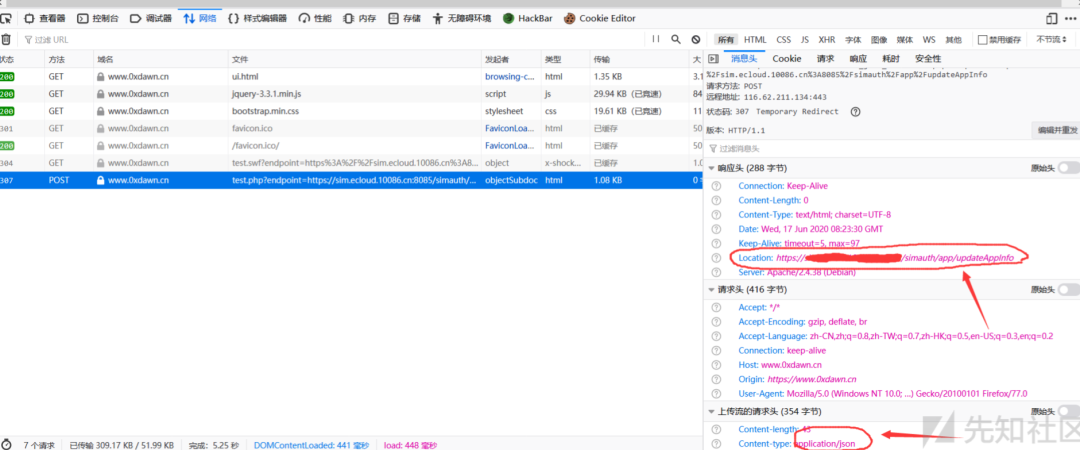Switch to the 查看器 inspector tab

45,19
